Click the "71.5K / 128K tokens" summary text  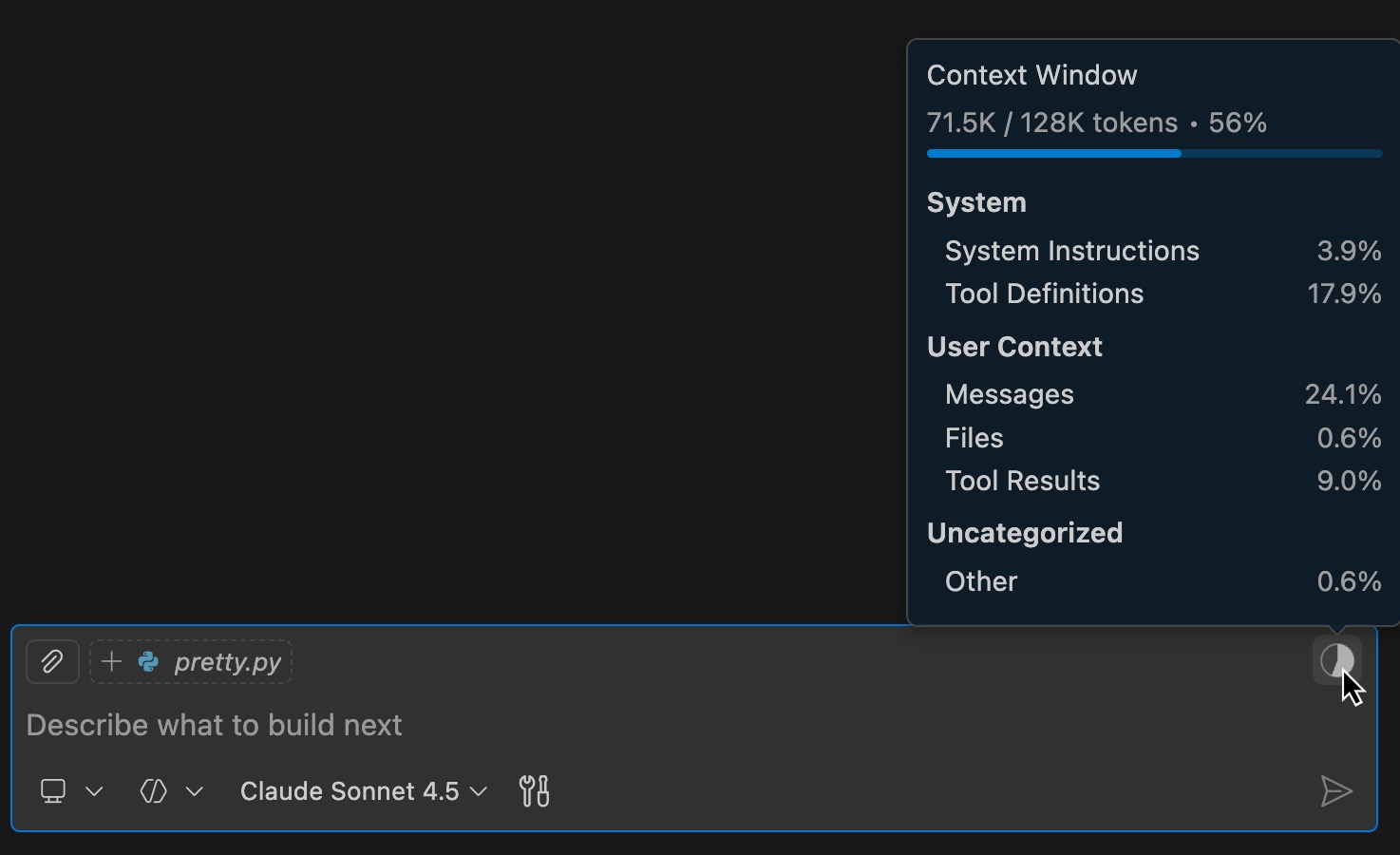[1051, 123]
